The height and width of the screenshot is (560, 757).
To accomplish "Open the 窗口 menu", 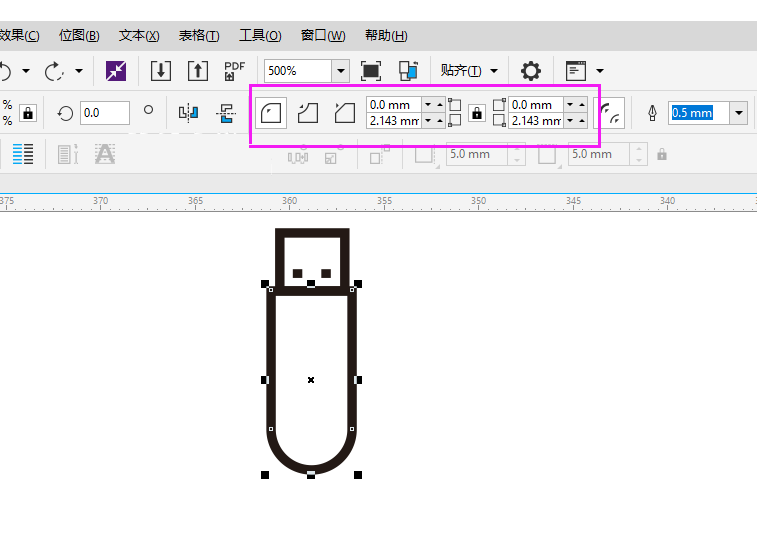I will click(323, 35).
